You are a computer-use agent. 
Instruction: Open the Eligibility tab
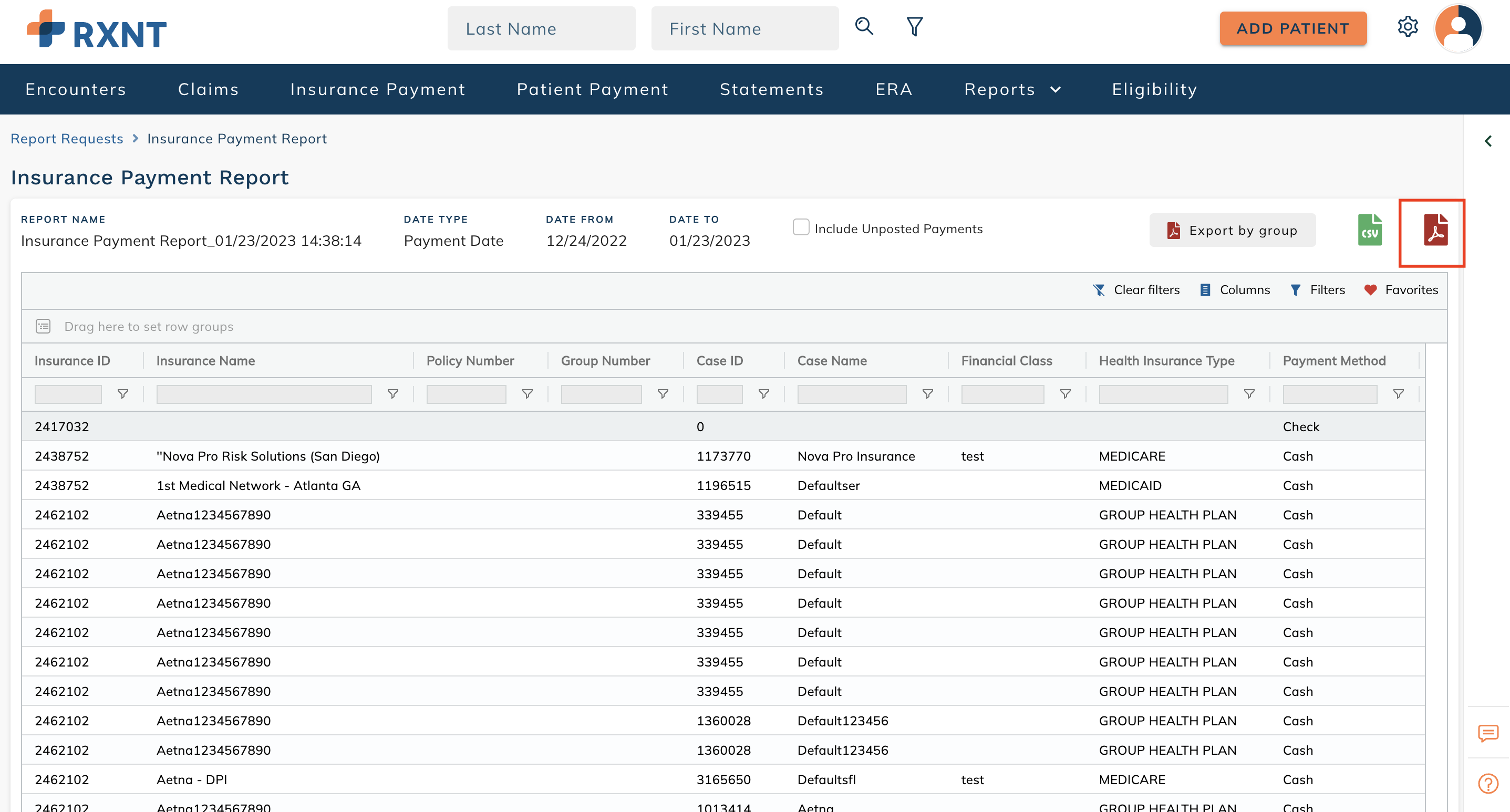coord(1154,90)
